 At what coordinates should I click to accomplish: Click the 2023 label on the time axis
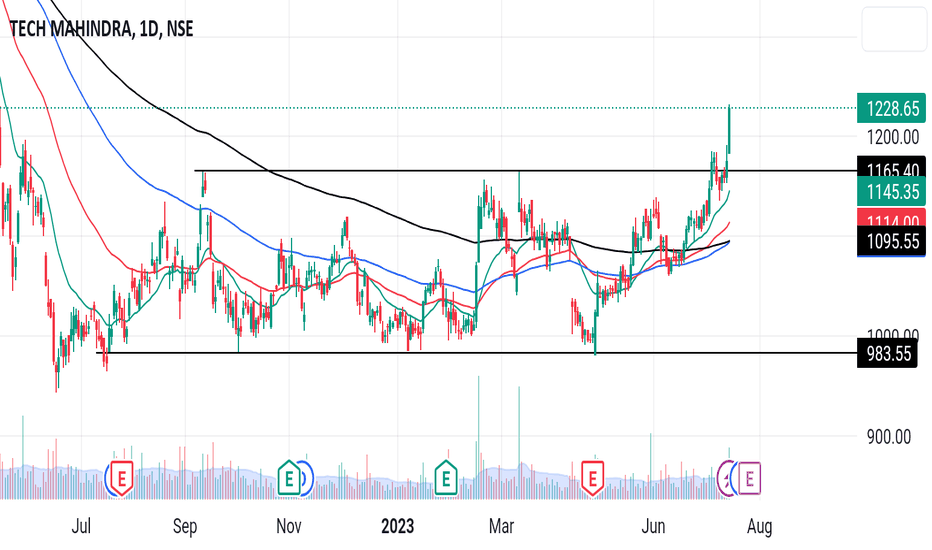(398, 526)
